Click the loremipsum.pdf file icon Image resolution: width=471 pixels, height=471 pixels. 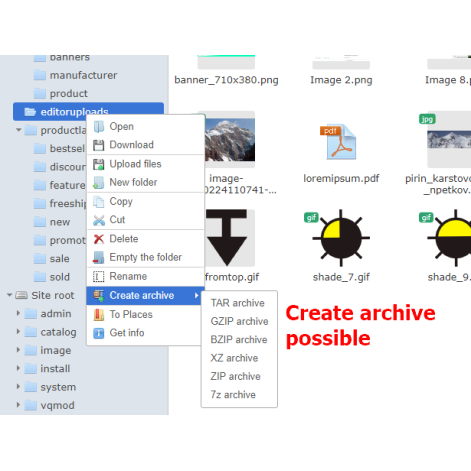pos(341,142)
